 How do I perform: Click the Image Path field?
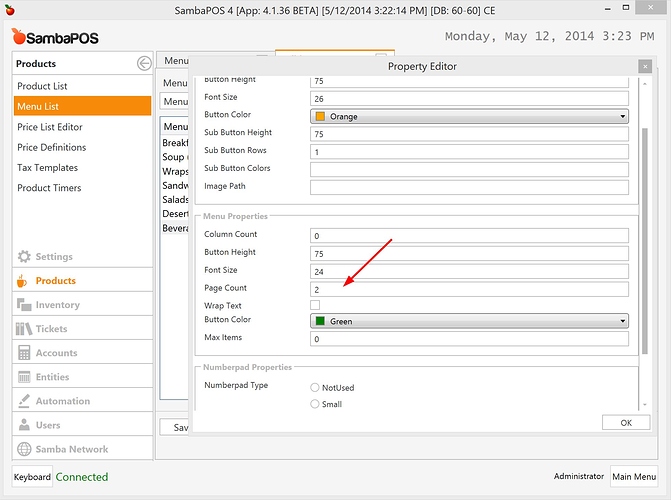pyautogui.click(x=469, y=188)
